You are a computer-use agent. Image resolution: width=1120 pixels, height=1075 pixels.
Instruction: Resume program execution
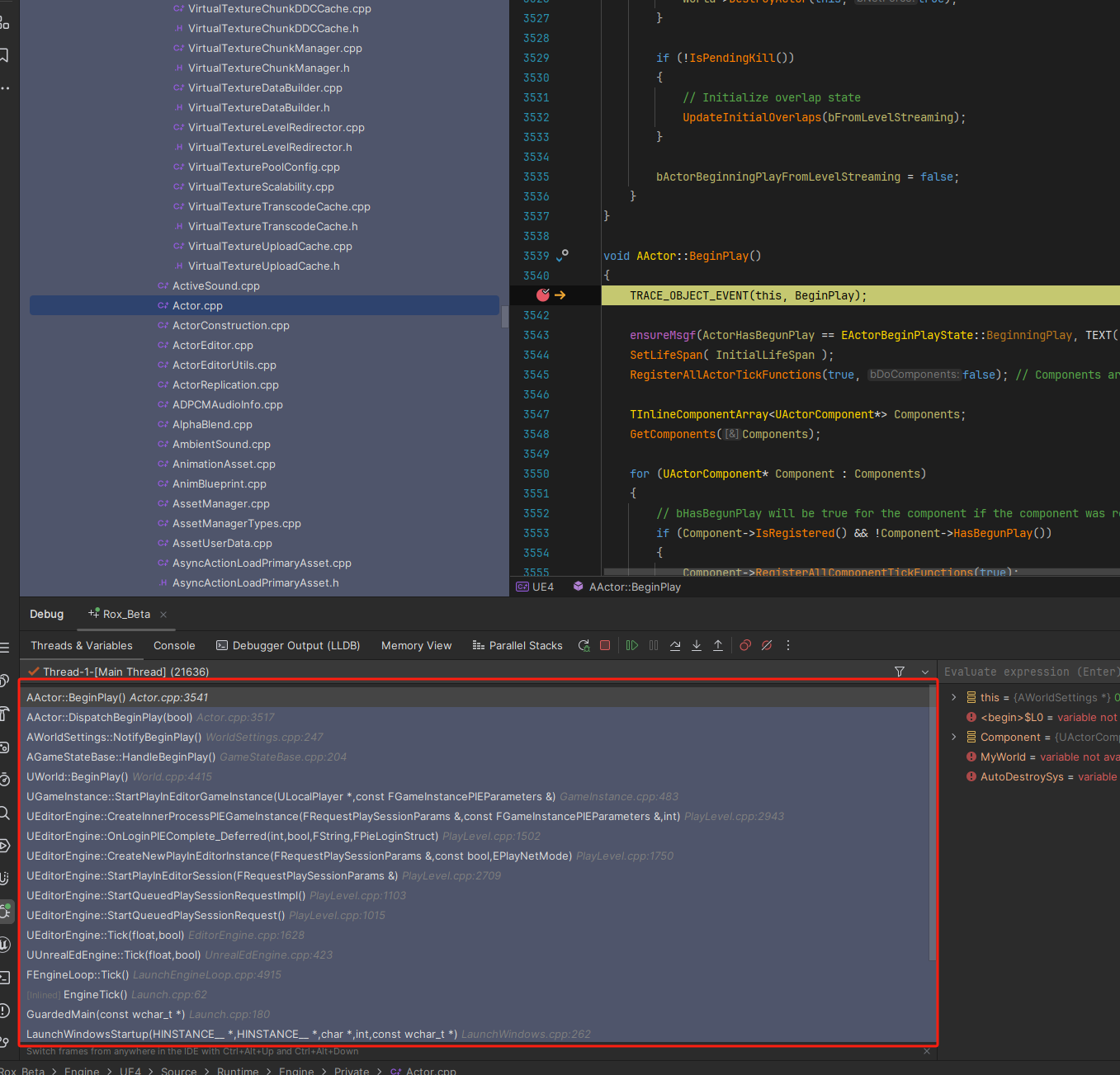click(x=632, y=645)
